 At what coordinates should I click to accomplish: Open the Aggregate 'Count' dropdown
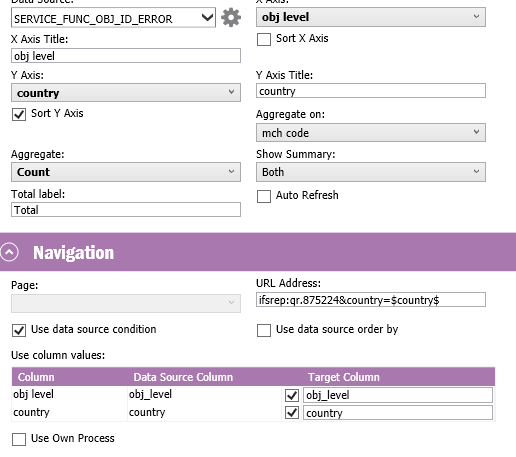click(x=126, y=172)
